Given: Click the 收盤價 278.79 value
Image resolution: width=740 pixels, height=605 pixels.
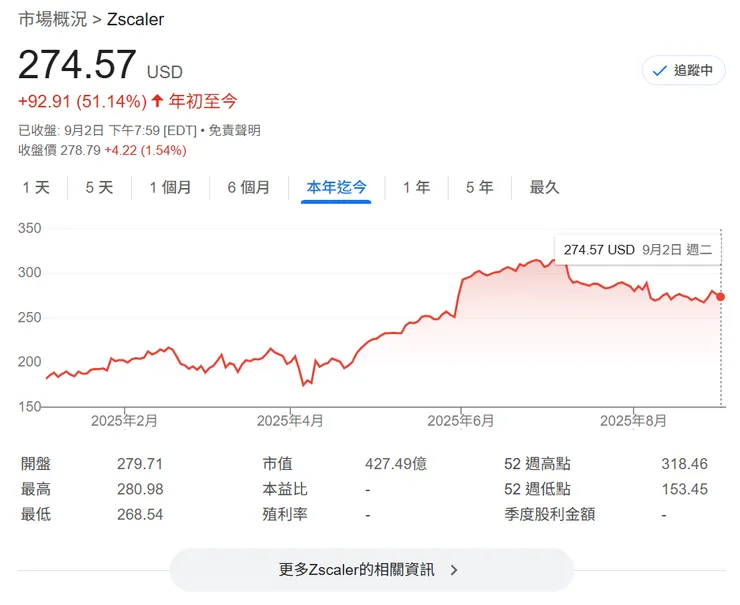Looking at the screenshot, I should pos(80,151).
